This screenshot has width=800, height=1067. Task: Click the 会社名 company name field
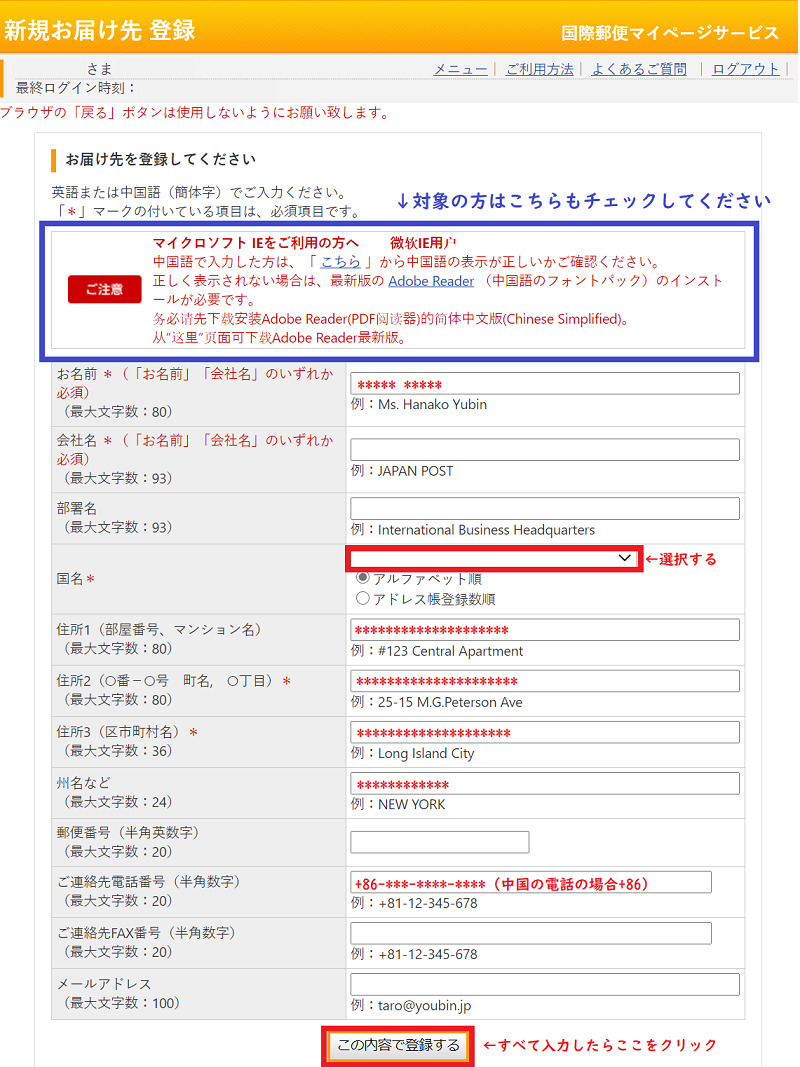(545, 450)
